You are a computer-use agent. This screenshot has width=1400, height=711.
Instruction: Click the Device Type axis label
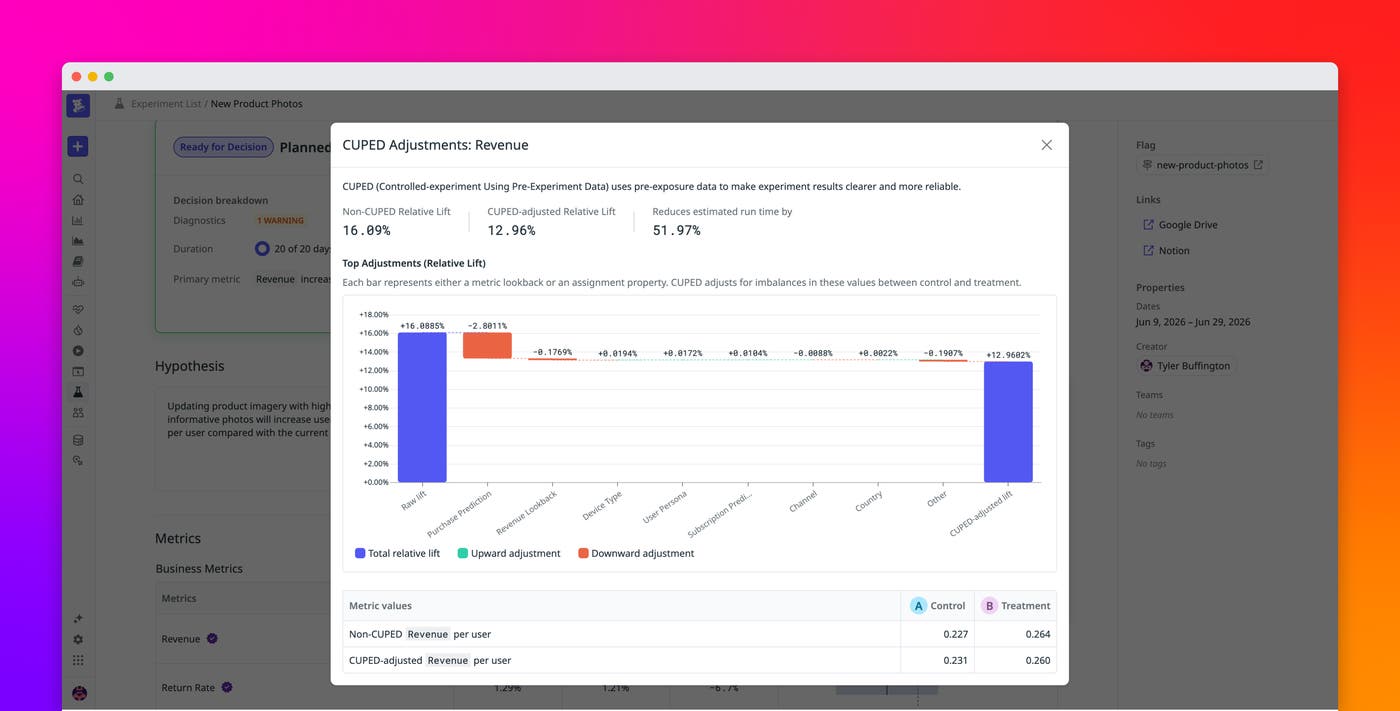[x=602, y=505]
